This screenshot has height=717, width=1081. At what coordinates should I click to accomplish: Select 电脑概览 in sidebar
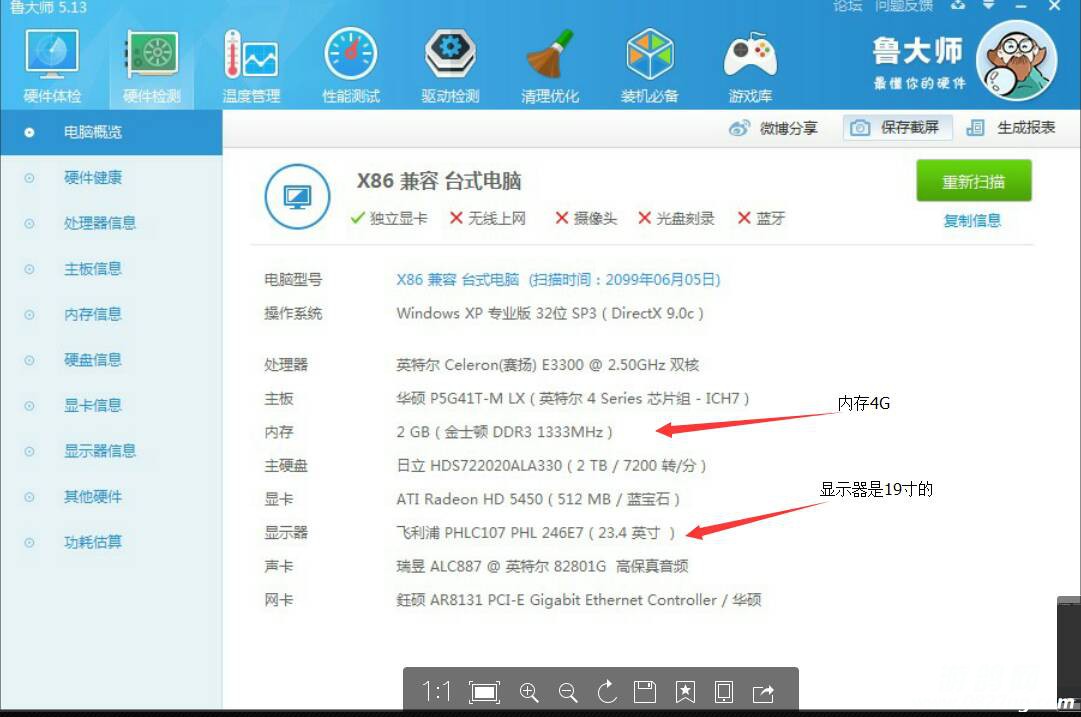point(111,132)
